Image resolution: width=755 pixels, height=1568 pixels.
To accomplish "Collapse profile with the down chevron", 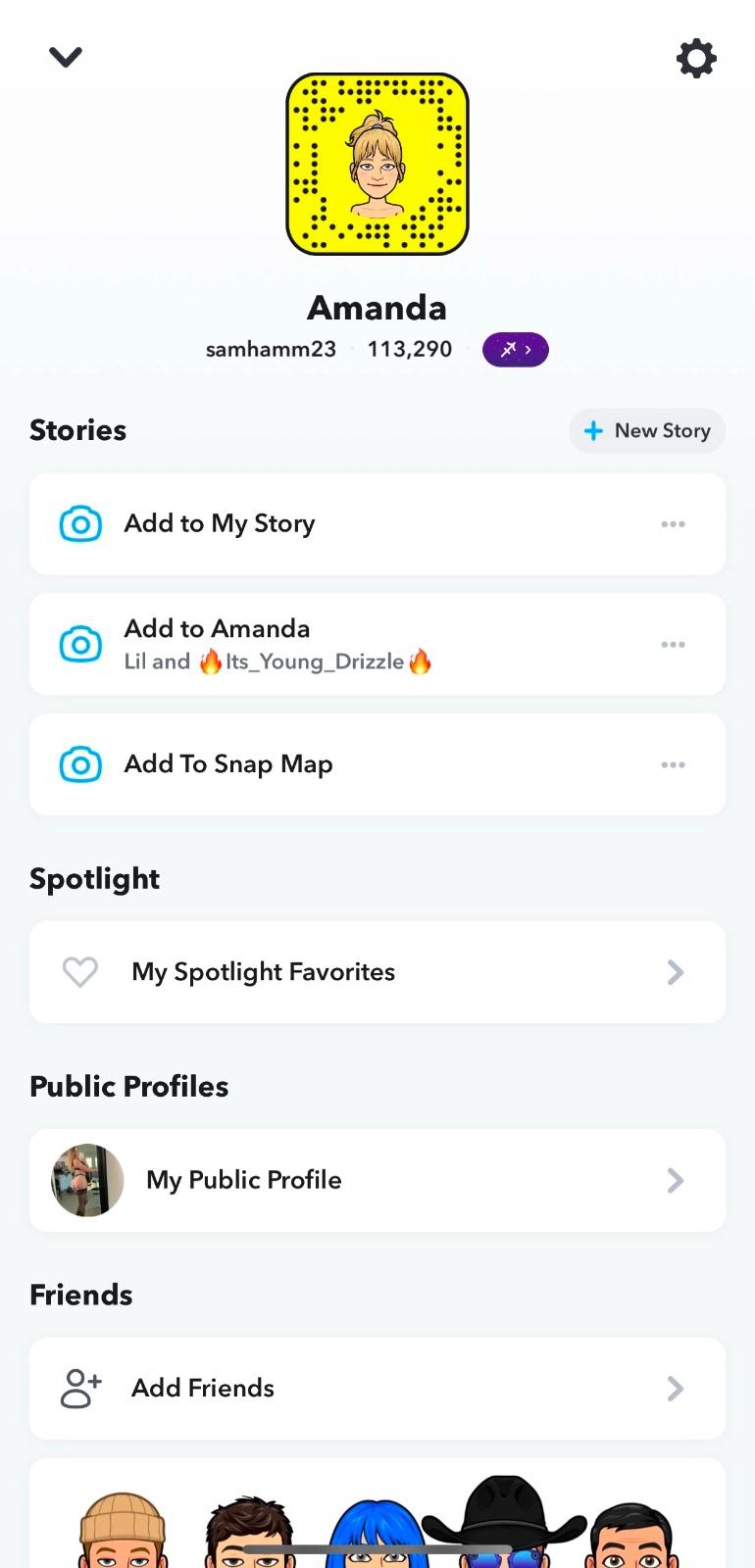I will pos(66,58).
